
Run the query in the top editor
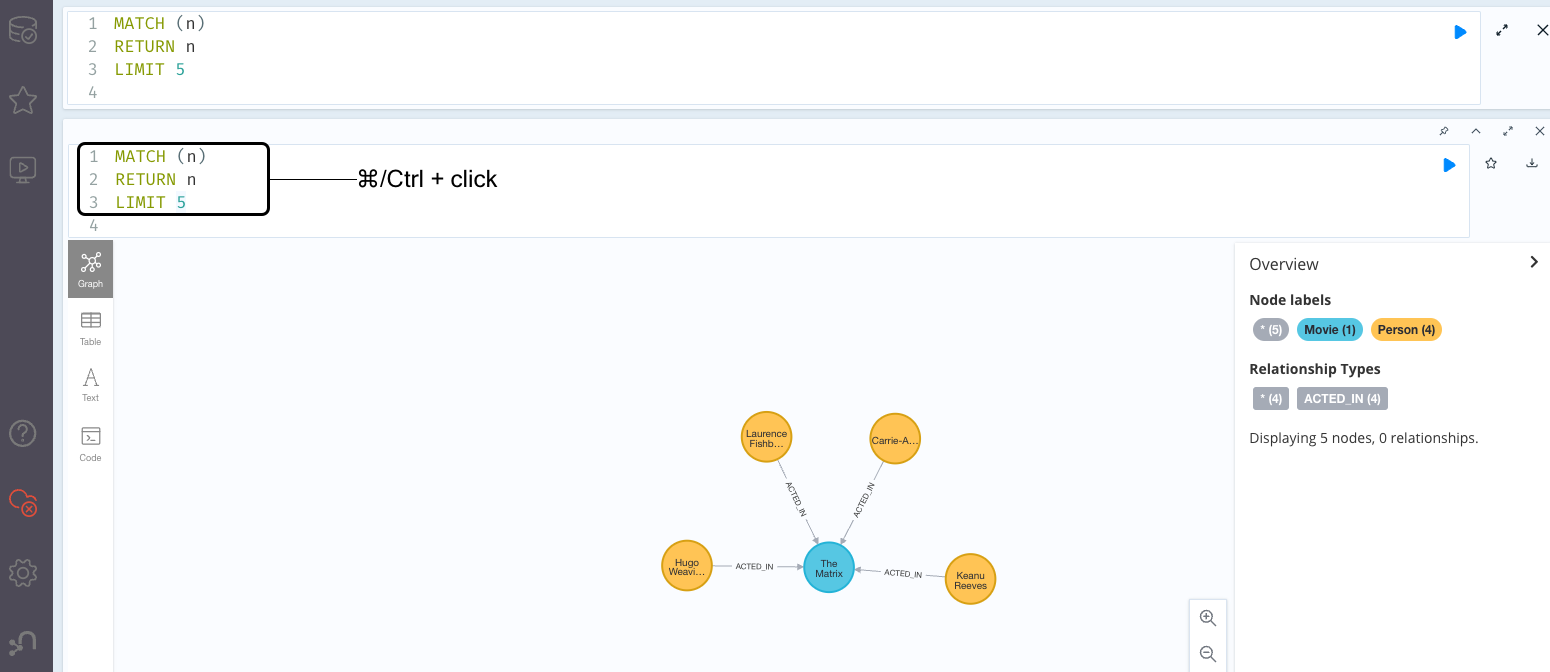click(1460, 32)
